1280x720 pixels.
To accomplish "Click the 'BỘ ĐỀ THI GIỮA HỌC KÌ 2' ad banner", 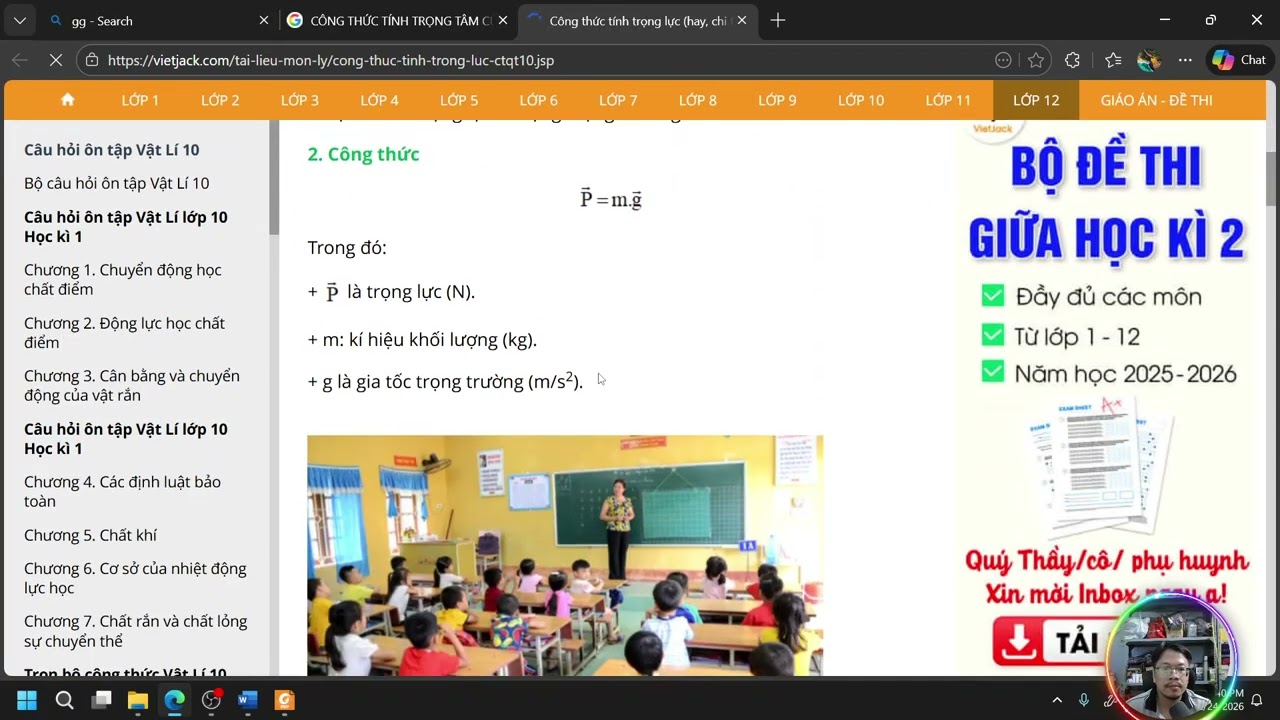I will 1106,398.
